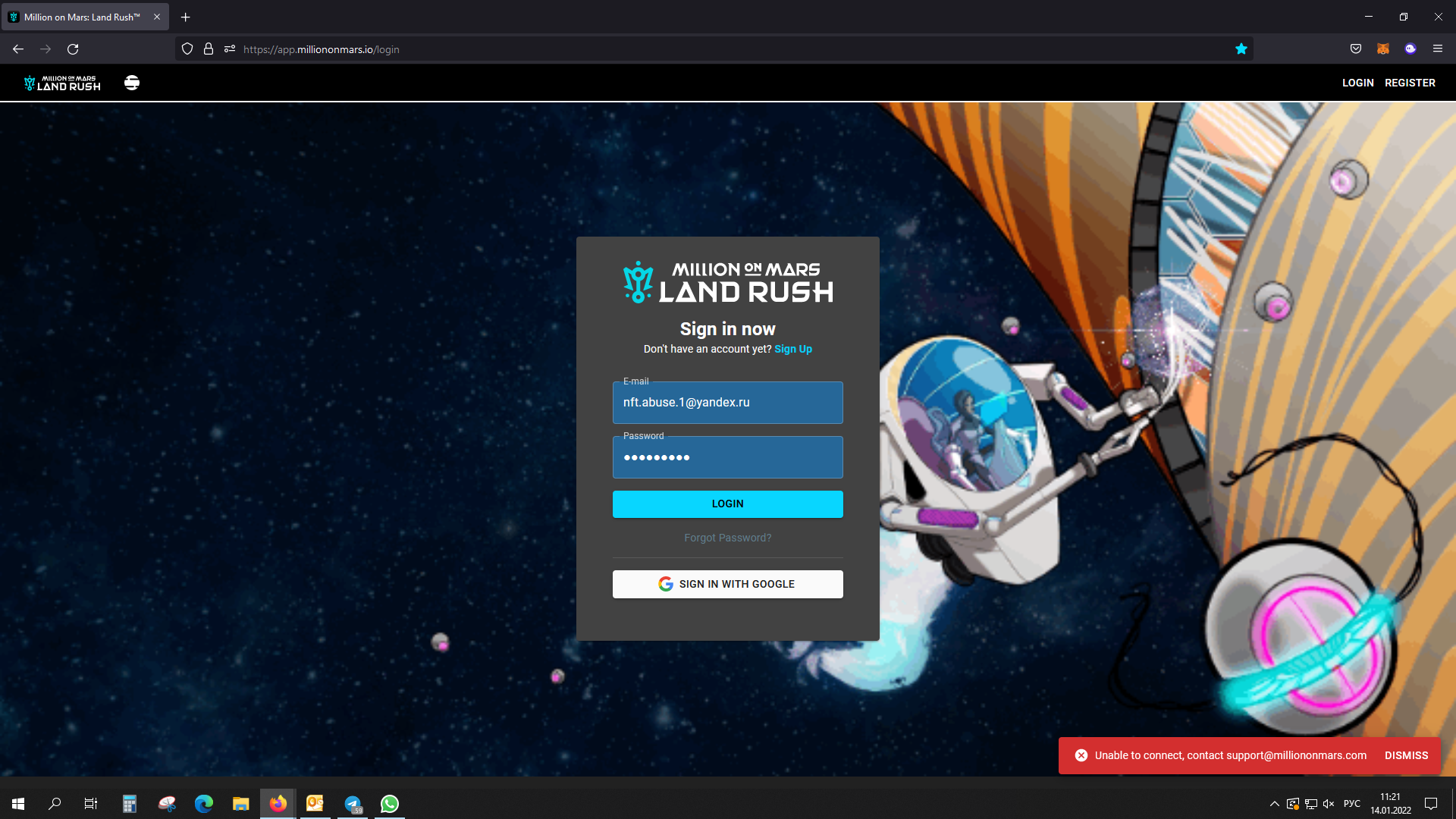Open the Firefox hamburger menu
The height and width of the screenshot is (819, 1456).
pos(1438,49)
